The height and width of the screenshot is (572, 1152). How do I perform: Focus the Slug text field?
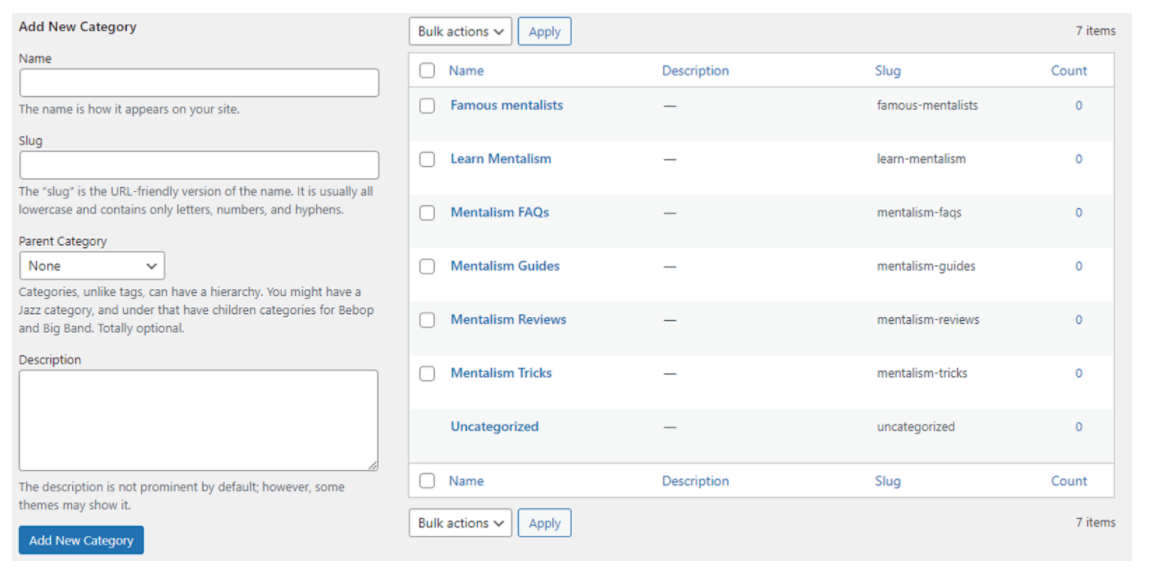coord(199,165)
